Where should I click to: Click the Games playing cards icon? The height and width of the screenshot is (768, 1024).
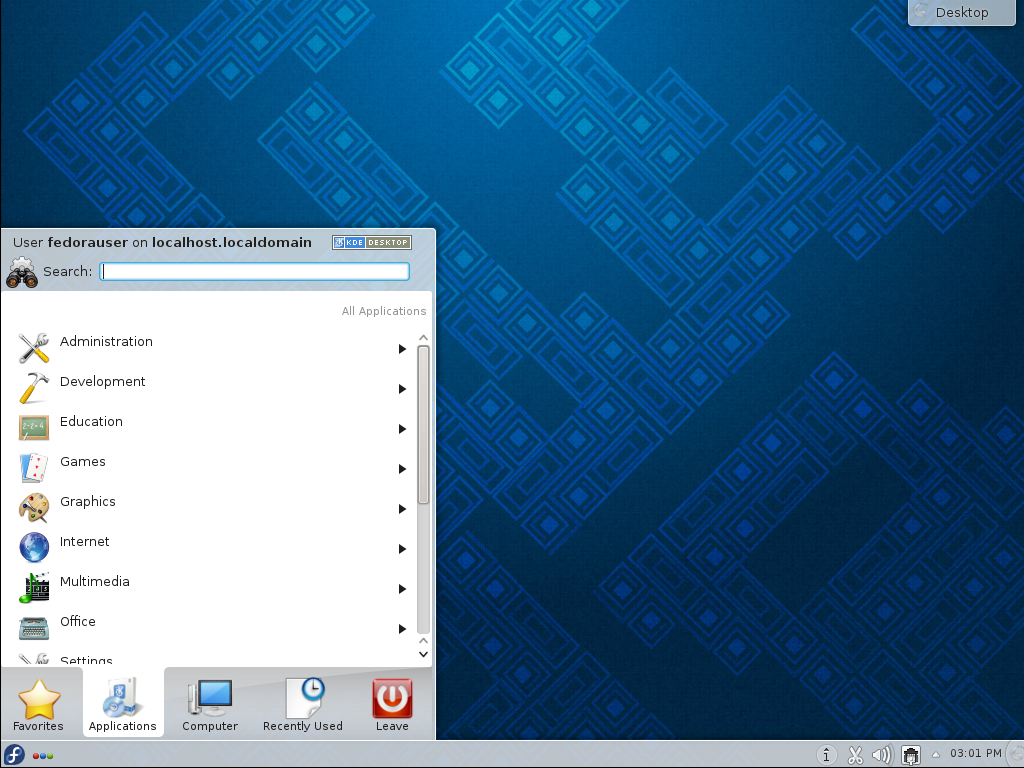[x=33, y=468]
